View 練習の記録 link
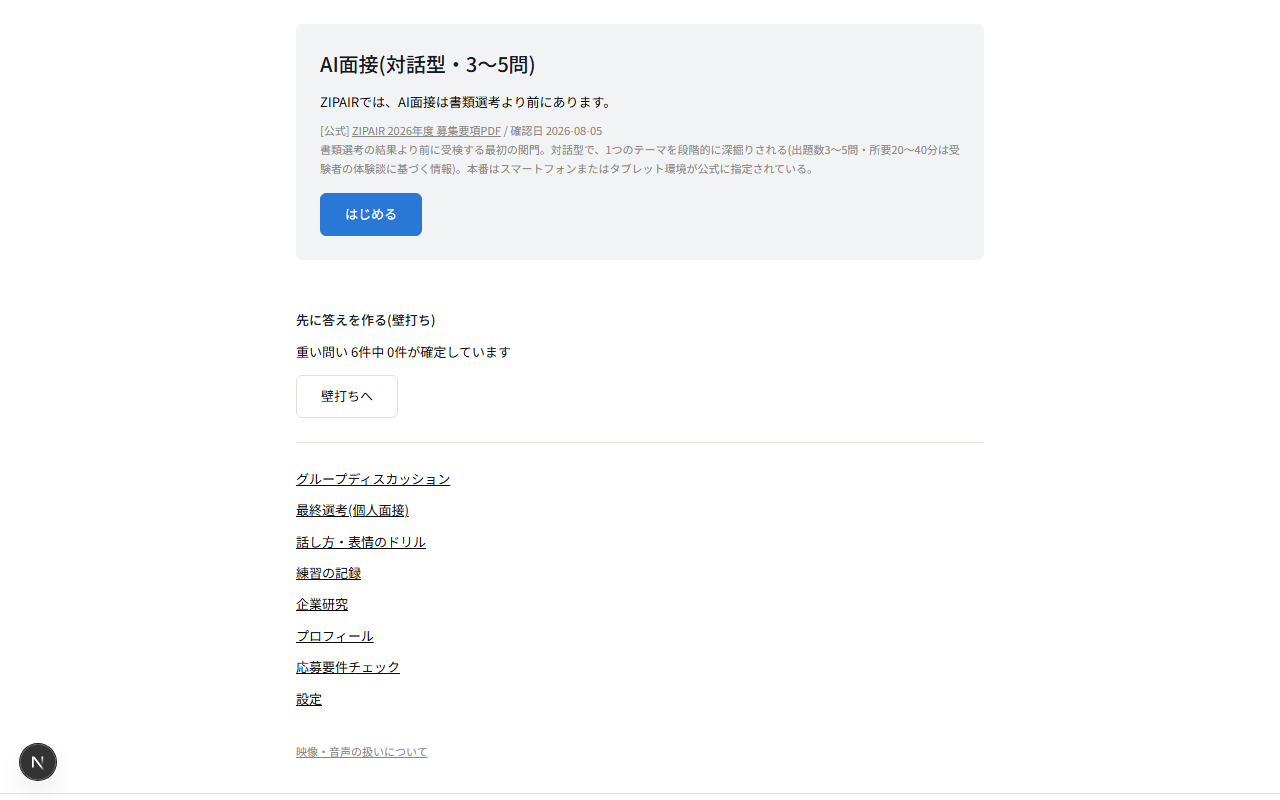The height and width of the screenshot is (800, 1280). pos(328,573)
